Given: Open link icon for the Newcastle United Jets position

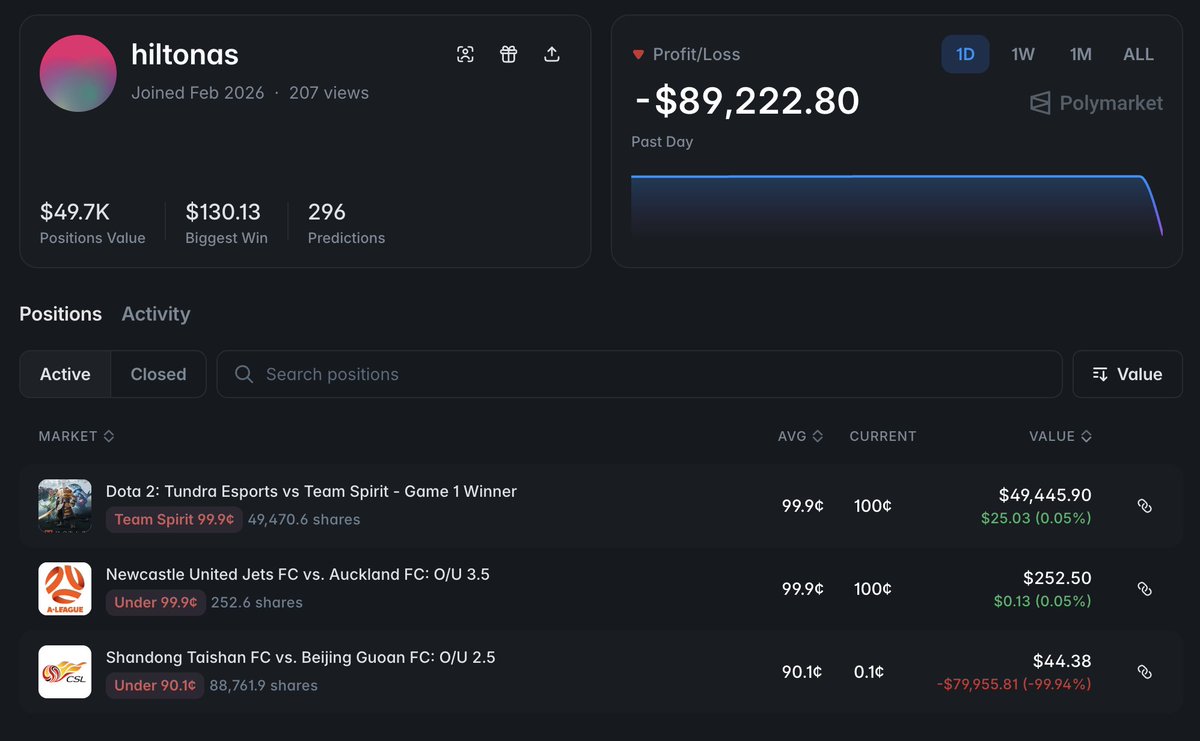Looking at the screenshot, I should 1145,589.
